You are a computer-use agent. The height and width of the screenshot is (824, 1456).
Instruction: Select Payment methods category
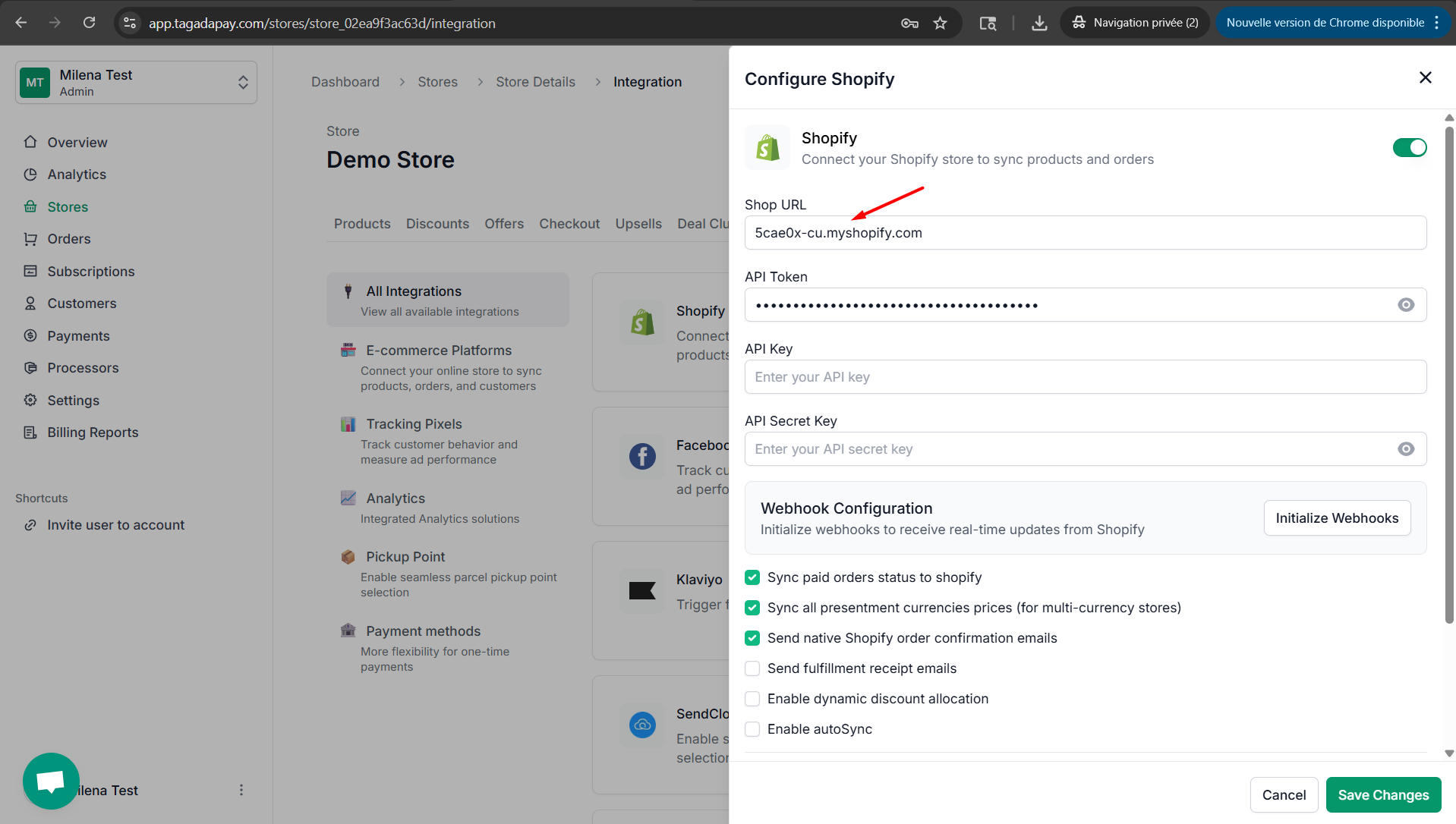click(448, 648)
